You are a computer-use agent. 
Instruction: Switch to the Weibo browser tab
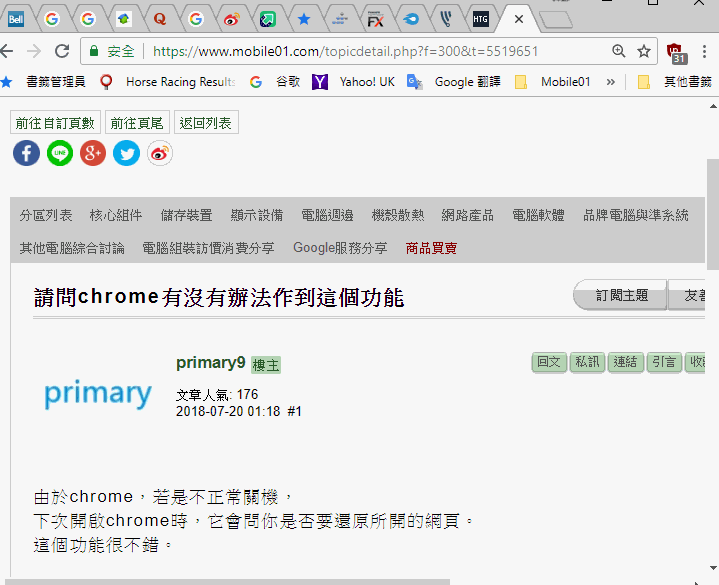point(232,19)
